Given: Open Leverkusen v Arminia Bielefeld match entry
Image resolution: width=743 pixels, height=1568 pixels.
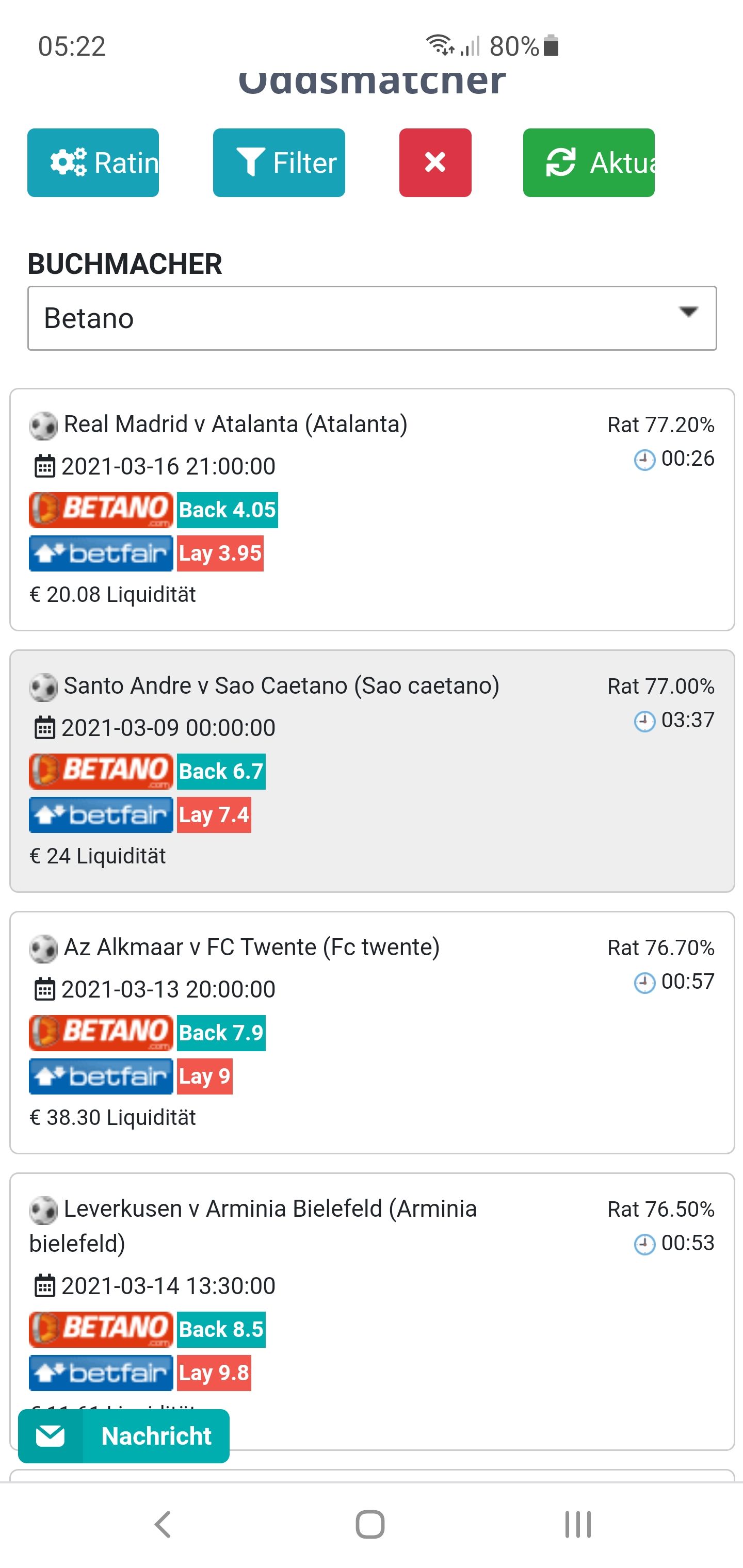Looking at the screenshot, I should pos(253,1226).
